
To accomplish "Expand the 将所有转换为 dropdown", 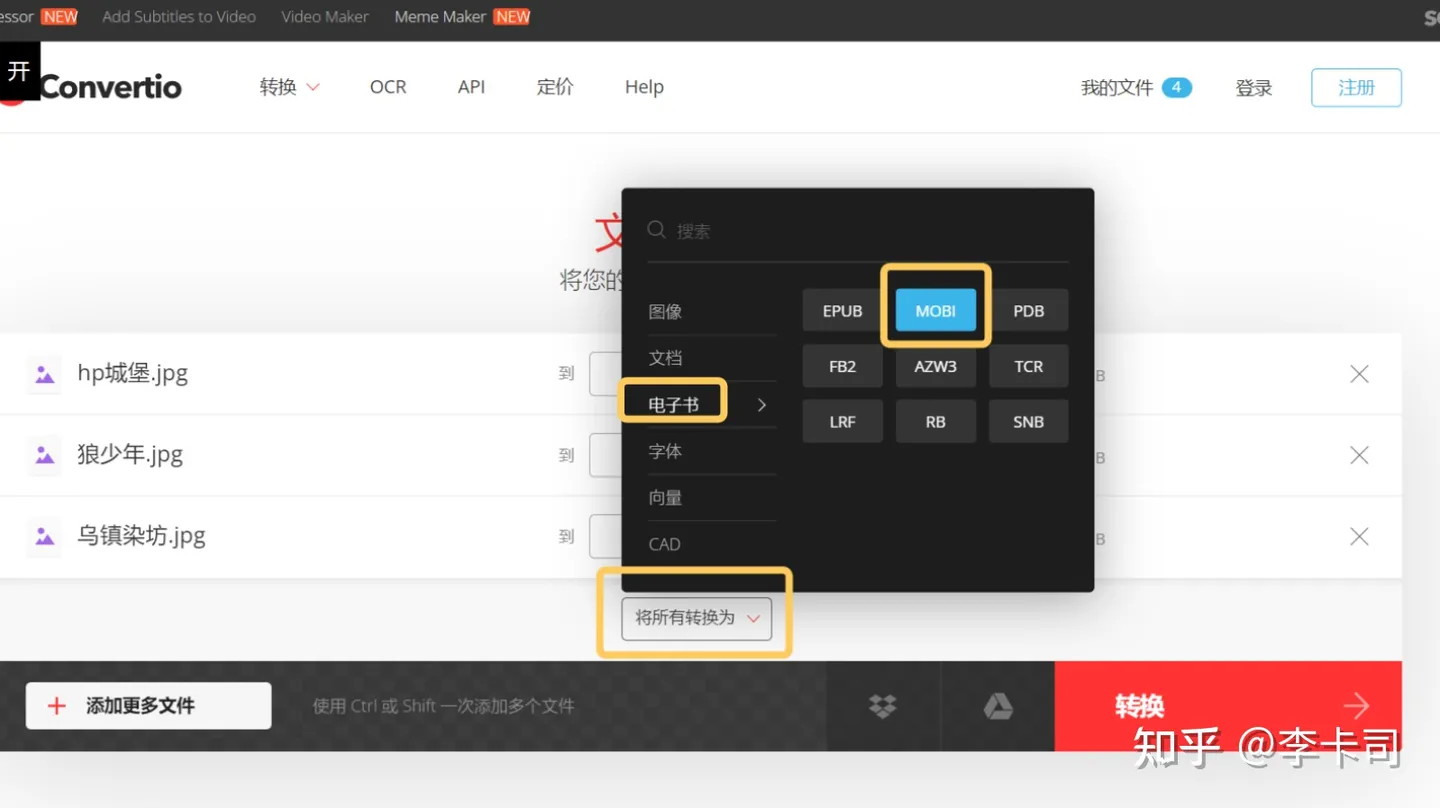I will pyautogui.click(x=696, y=618).
